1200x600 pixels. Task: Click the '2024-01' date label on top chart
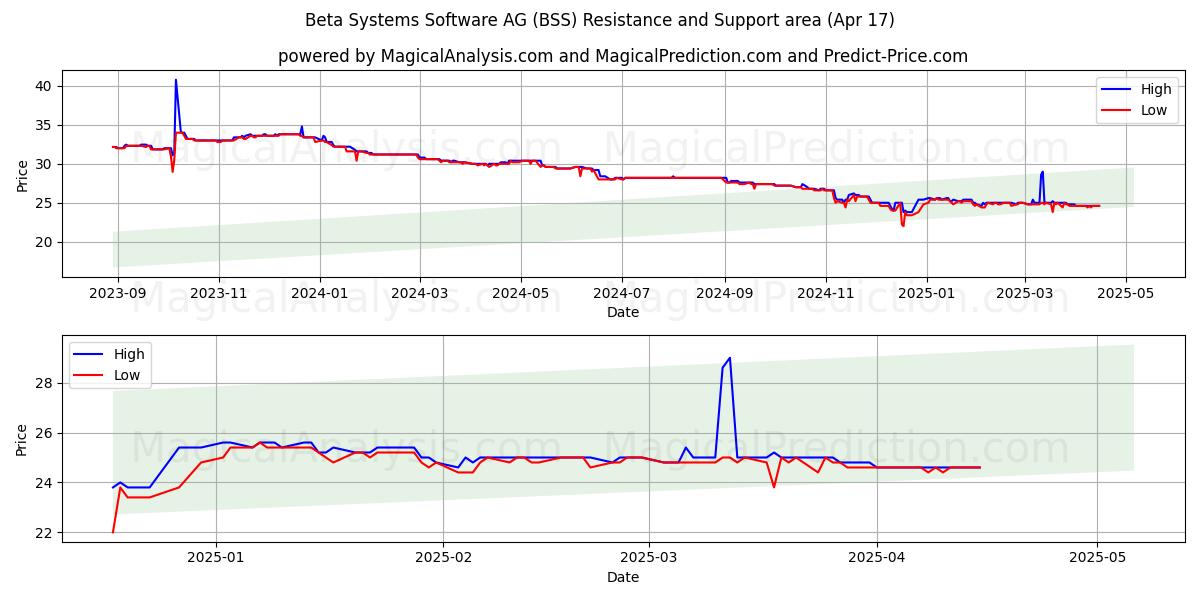click(320, 294)
